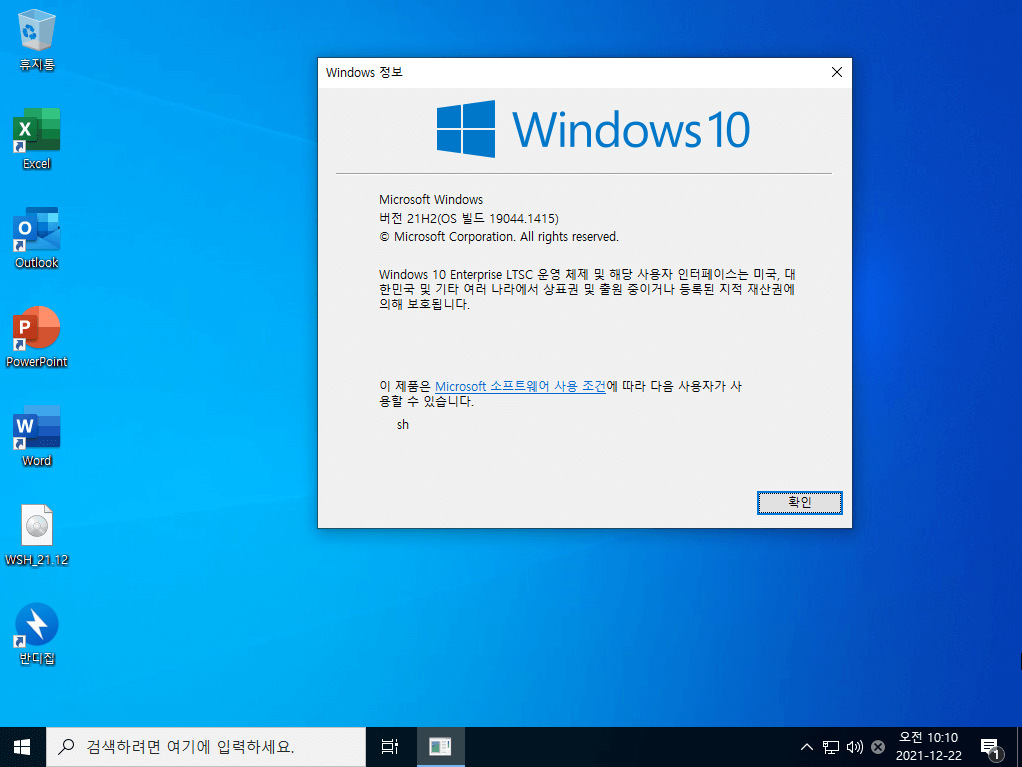Open the Action Center notification icon

(x=991, y=747)
